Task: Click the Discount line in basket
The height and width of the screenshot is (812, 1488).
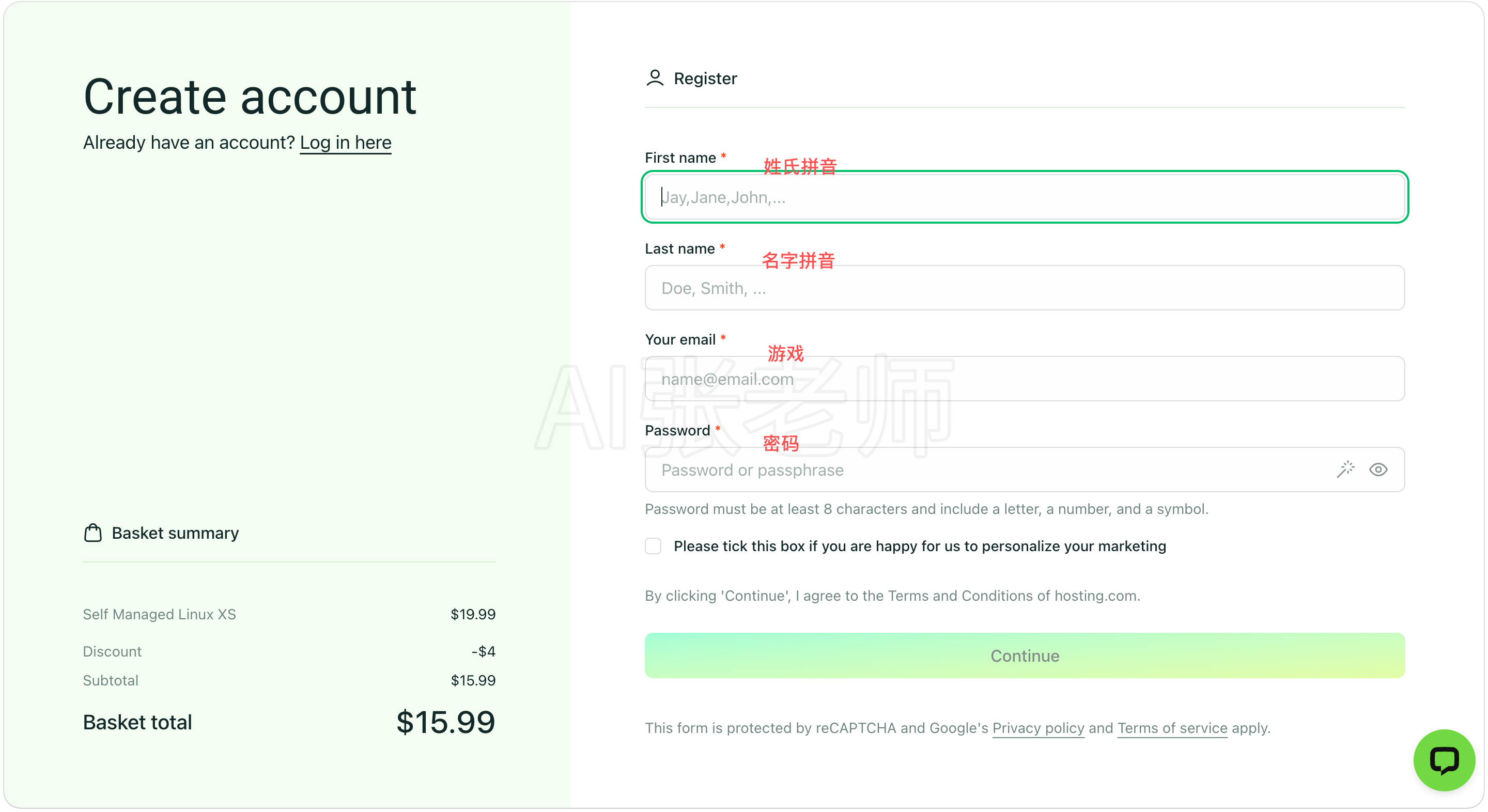Action: [289, 651]
